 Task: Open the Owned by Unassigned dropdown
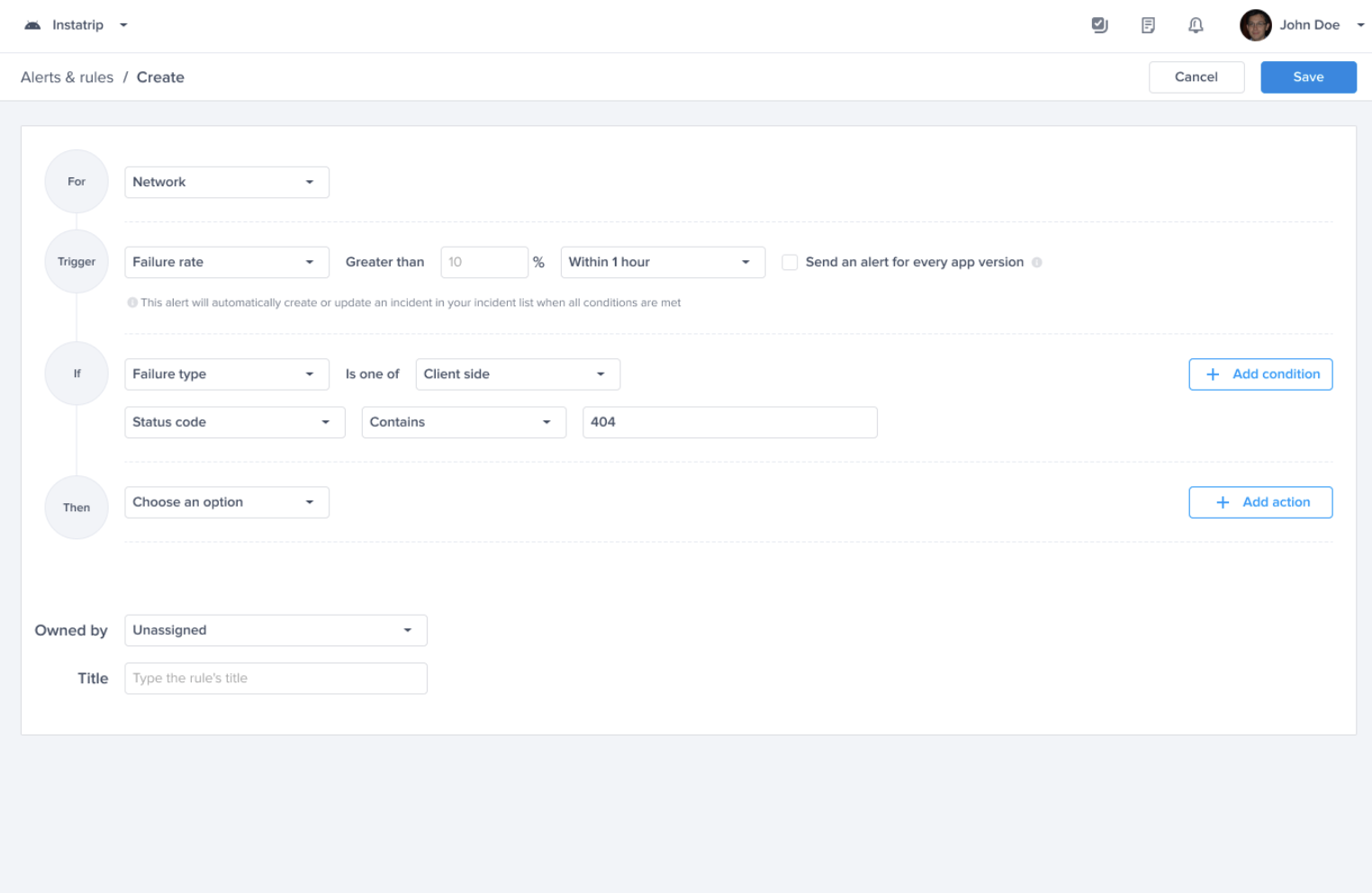pyautogui.click(x=275, y=630)
